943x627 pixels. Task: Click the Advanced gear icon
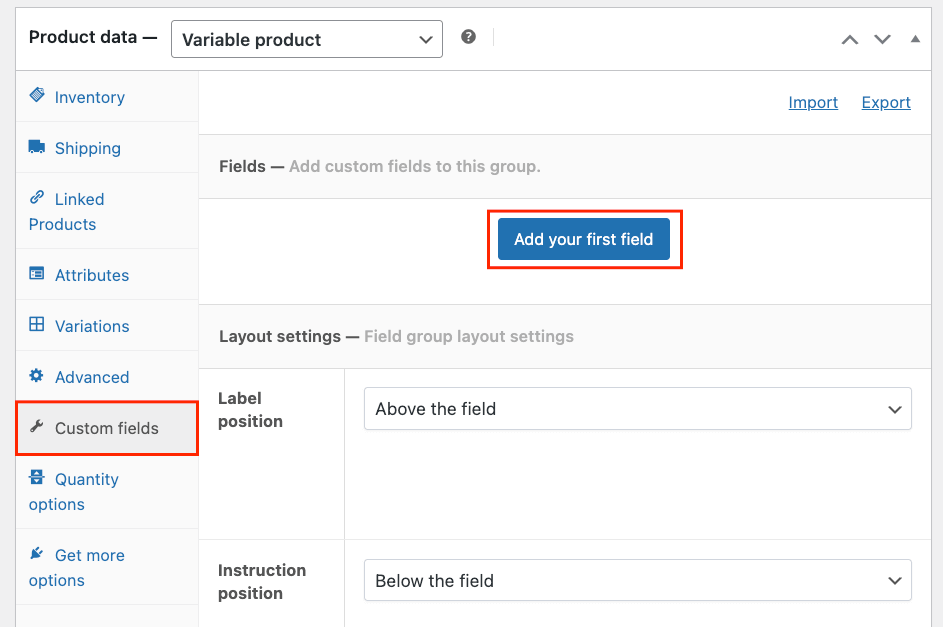[37, 376]
